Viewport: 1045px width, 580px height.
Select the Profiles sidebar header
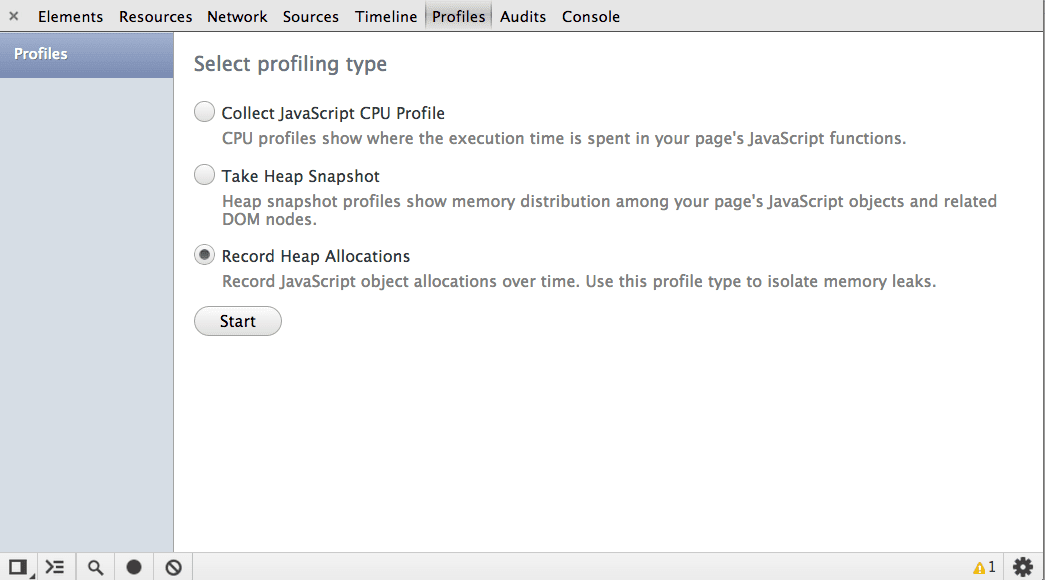tap(41, 54)
